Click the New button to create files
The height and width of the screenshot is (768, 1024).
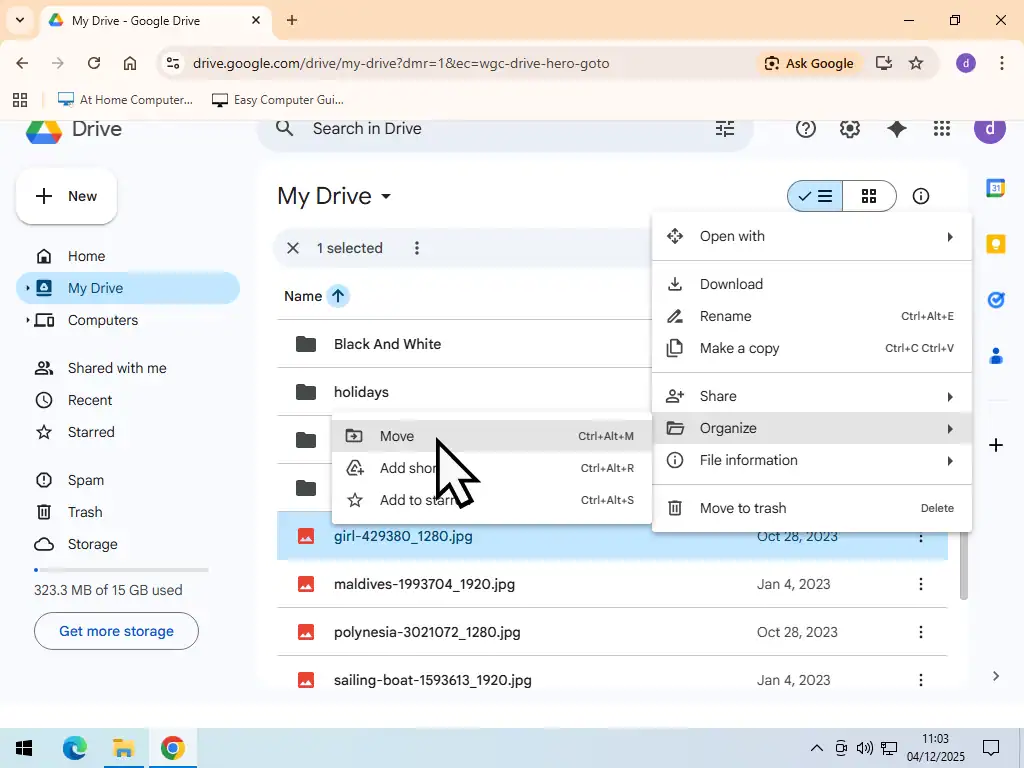point(66,196)
